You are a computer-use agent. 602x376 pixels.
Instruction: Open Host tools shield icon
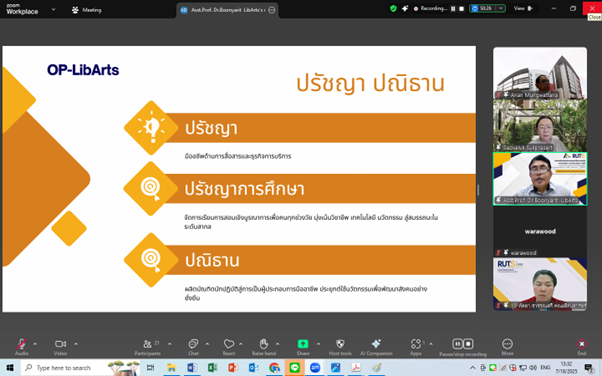click(x=340, y=343)
